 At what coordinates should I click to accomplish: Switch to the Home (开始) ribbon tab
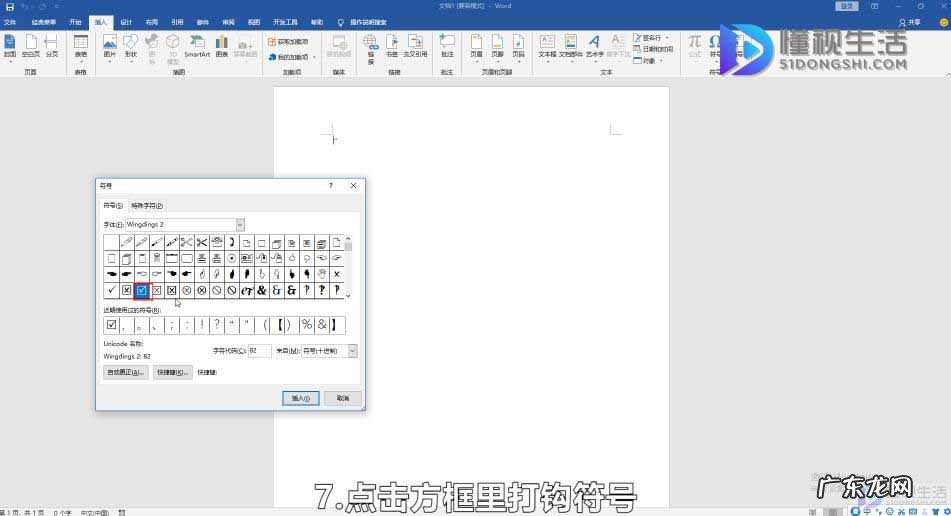point(75,22)
